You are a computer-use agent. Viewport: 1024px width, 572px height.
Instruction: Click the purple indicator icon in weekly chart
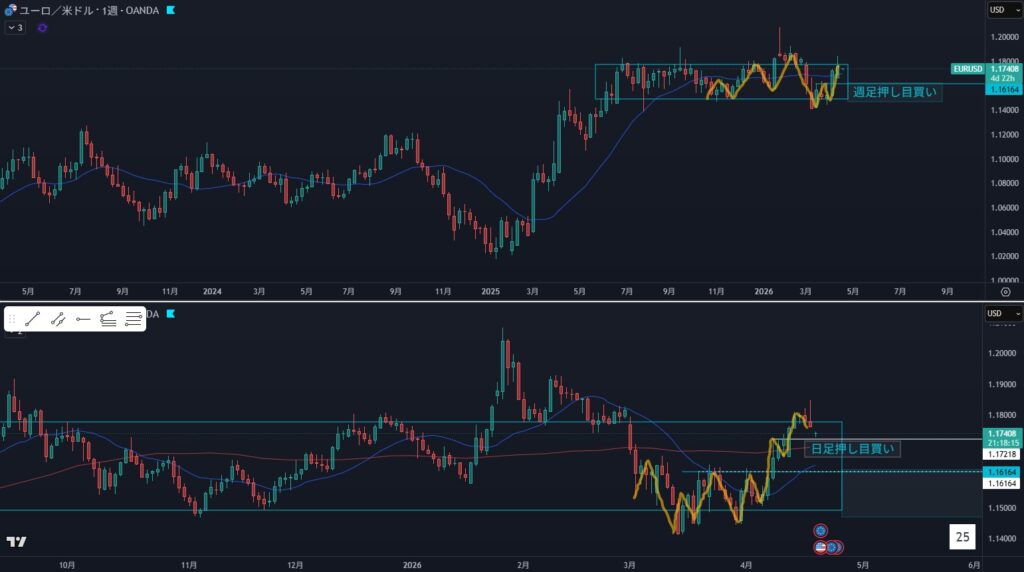pos(42,28)
